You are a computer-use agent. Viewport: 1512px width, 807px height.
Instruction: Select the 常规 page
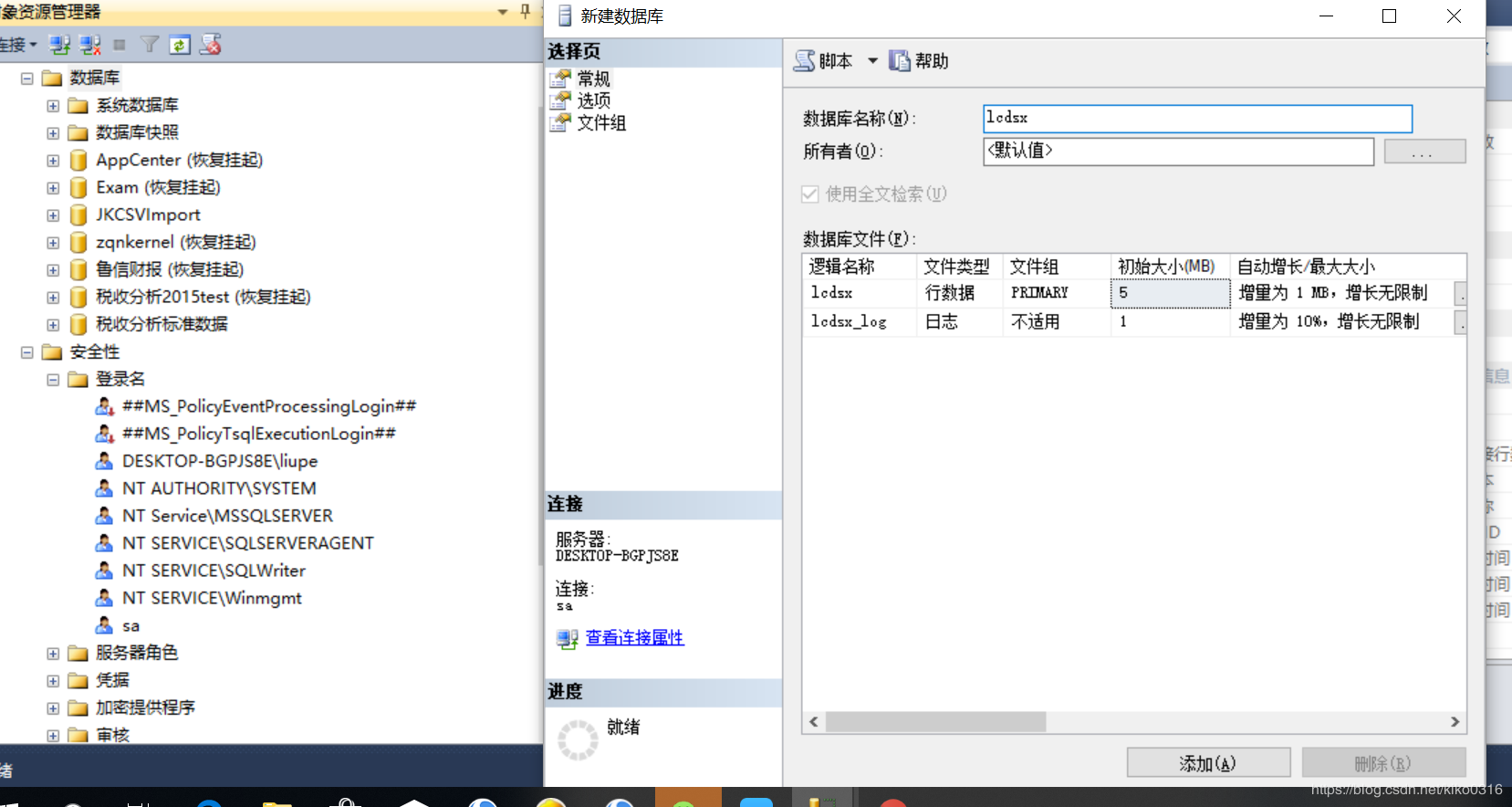point(593,79)
